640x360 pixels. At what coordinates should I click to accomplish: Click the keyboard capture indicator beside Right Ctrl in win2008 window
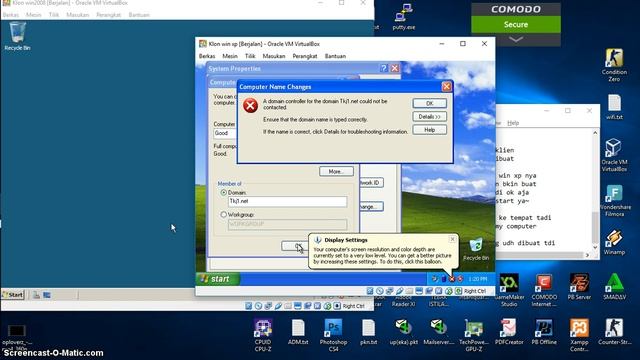[337, 306]
